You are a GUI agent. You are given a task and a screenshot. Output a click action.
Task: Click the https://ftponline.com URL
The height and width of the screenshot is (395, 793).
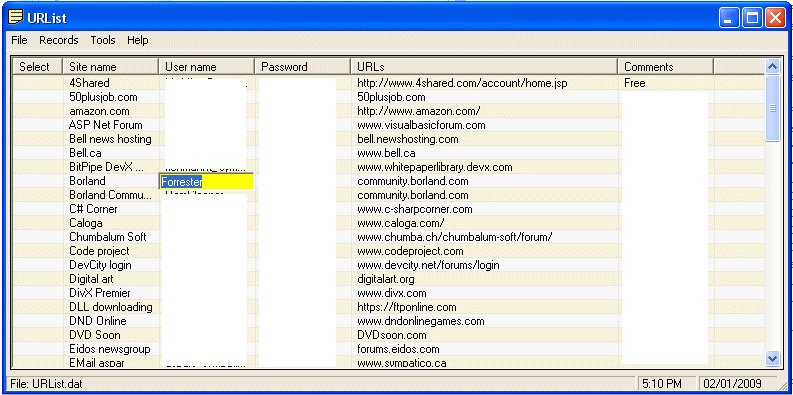tap(407, 307)
